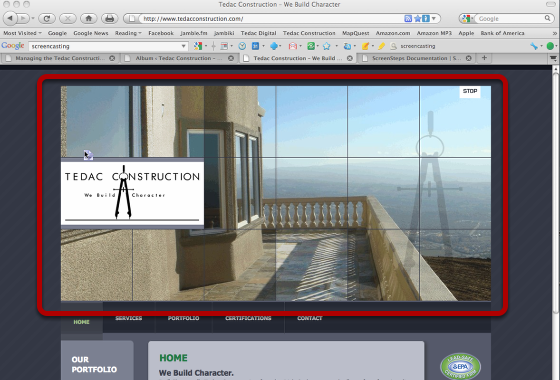Bookmark the page with the star icon
The width and height of the screenshot is (560, 380).
[x=417, y=19]
